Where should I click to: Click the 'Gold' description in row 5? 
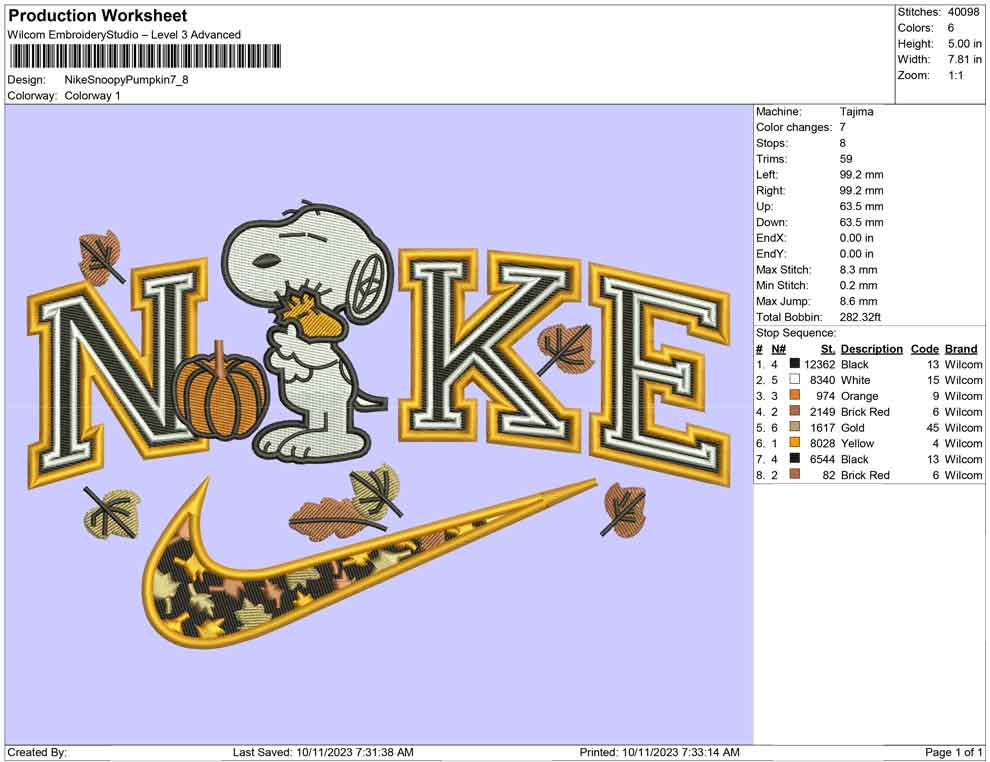(x=853, y=427)
